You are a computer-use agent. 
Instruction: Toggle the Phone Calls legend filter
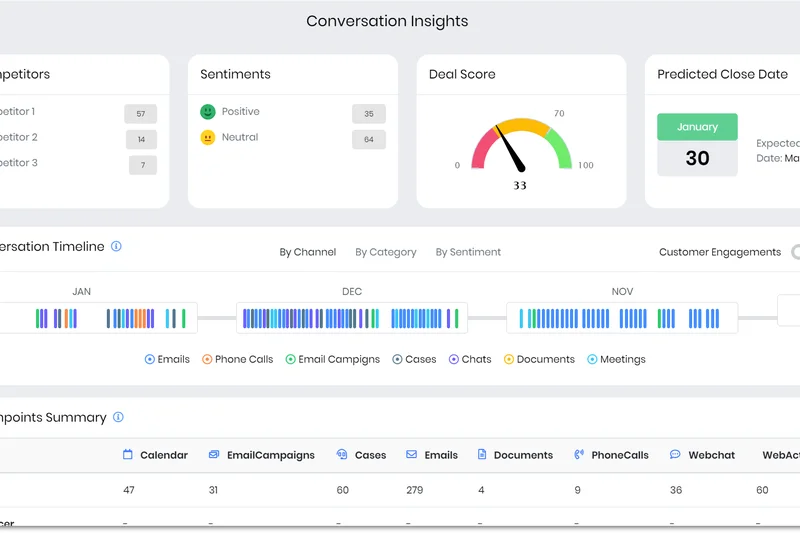click(x=207, y=359)
